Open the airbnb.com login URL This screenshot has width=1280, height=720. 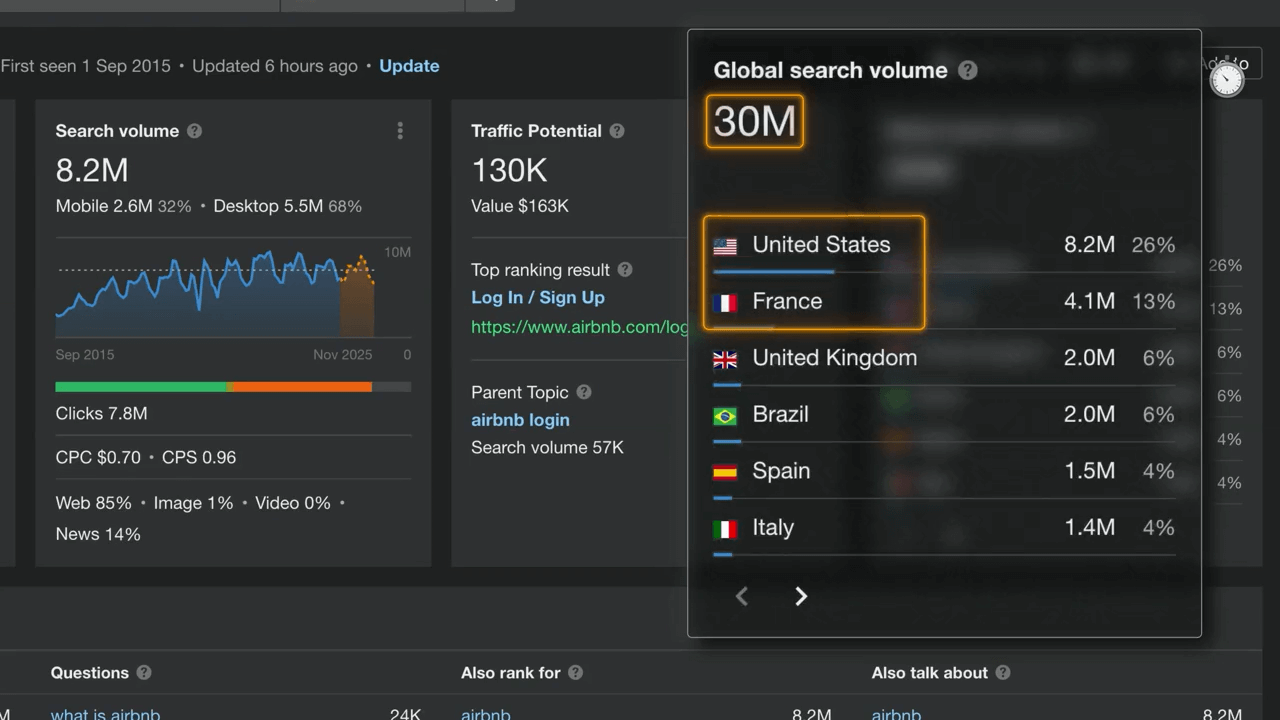click(579, 327)
